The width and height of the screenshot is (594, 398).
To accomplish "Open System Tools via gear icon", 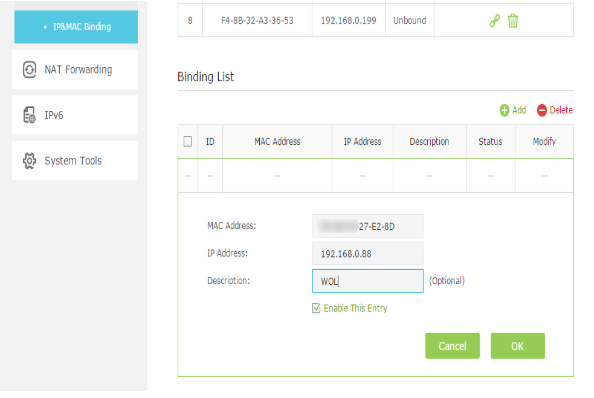I will (x=29, y=161).
